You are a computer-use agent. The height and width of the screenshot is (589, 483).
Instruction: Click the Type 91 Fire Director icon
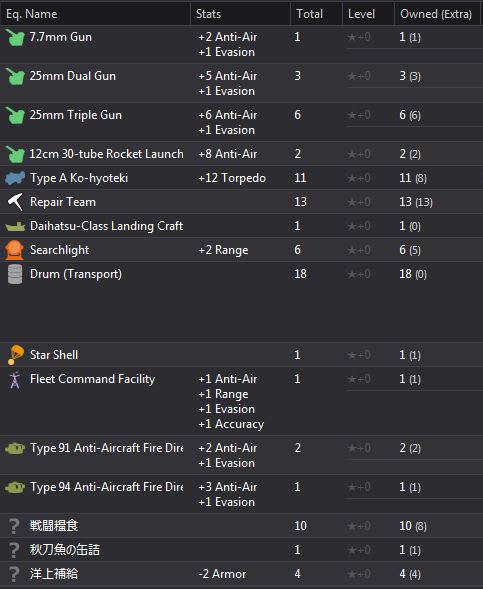point(15,448)
